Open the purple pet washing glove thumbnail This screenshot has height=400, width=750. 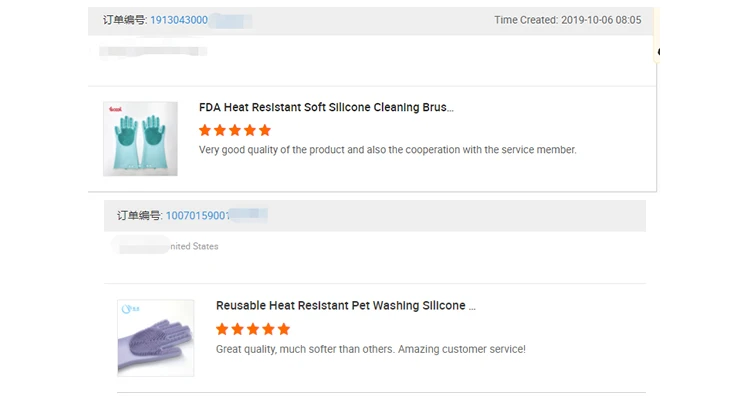pos(155,338)
